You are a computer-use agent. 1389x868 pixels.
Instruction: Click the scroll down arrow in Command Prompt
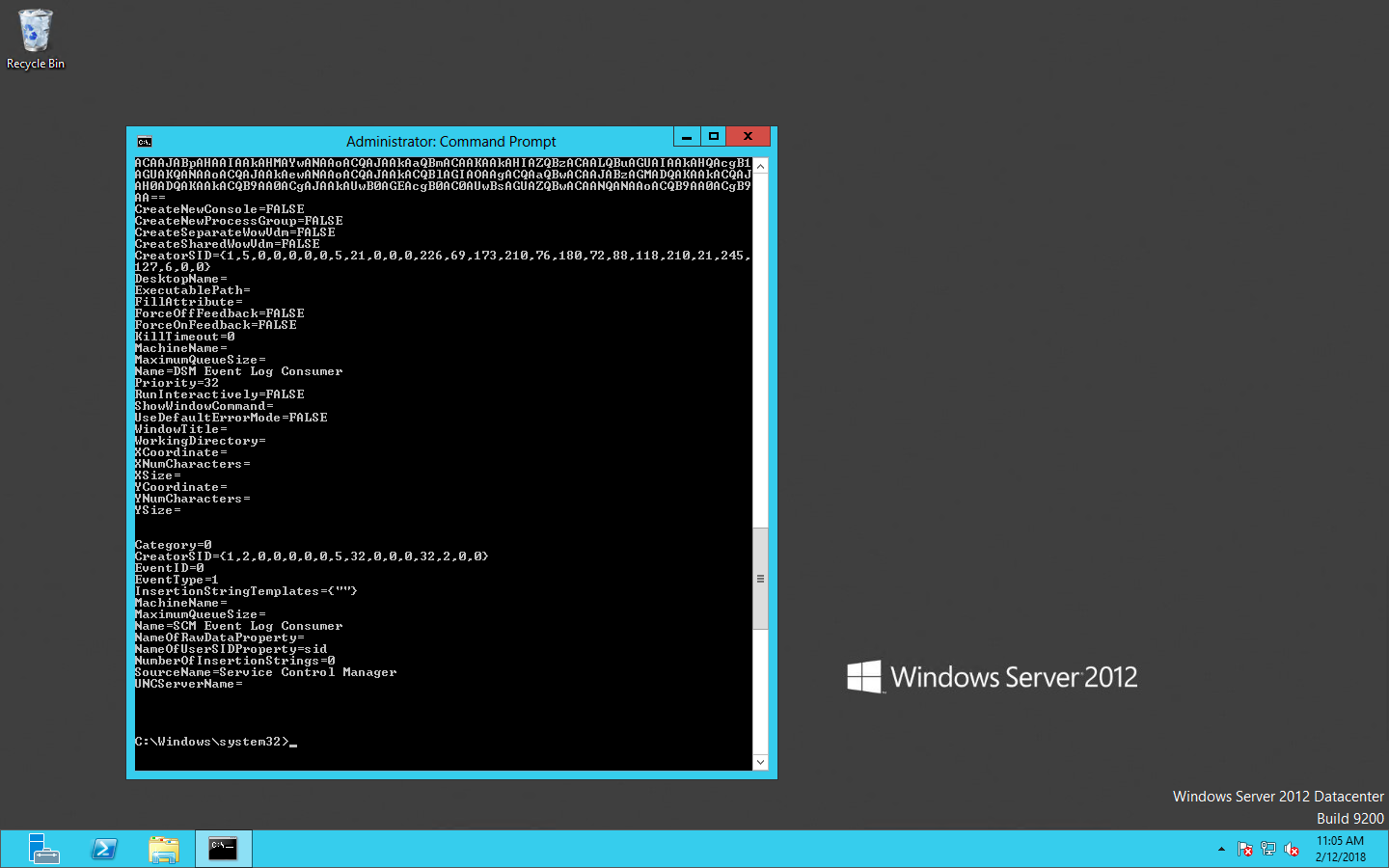click(760, 762)
